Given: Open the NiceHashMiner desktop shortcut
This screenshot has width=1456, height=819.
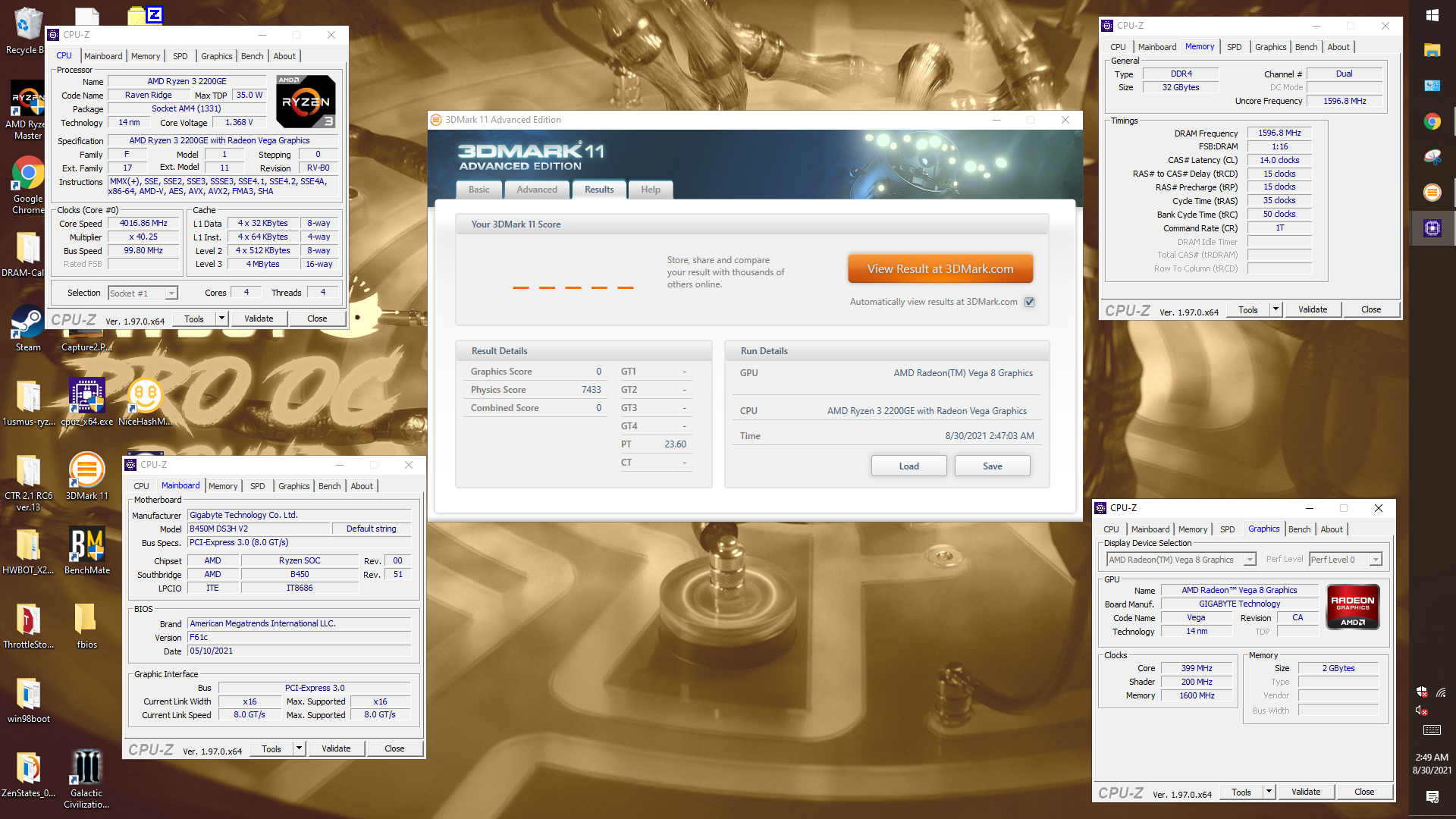Looking at the screenshot, I should point(145,402).
